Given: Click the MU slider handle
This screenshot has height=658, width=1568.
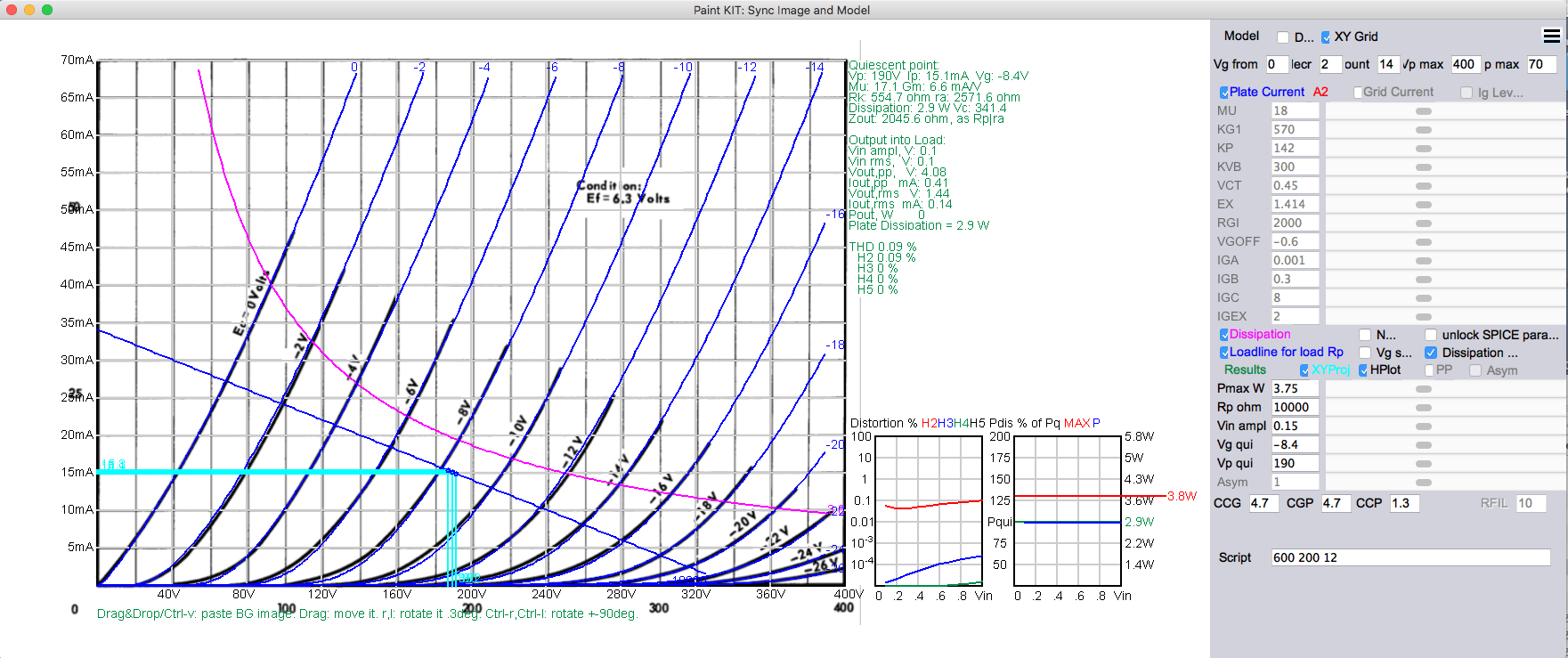Looking at the screenshot, I should (1424, 111).
